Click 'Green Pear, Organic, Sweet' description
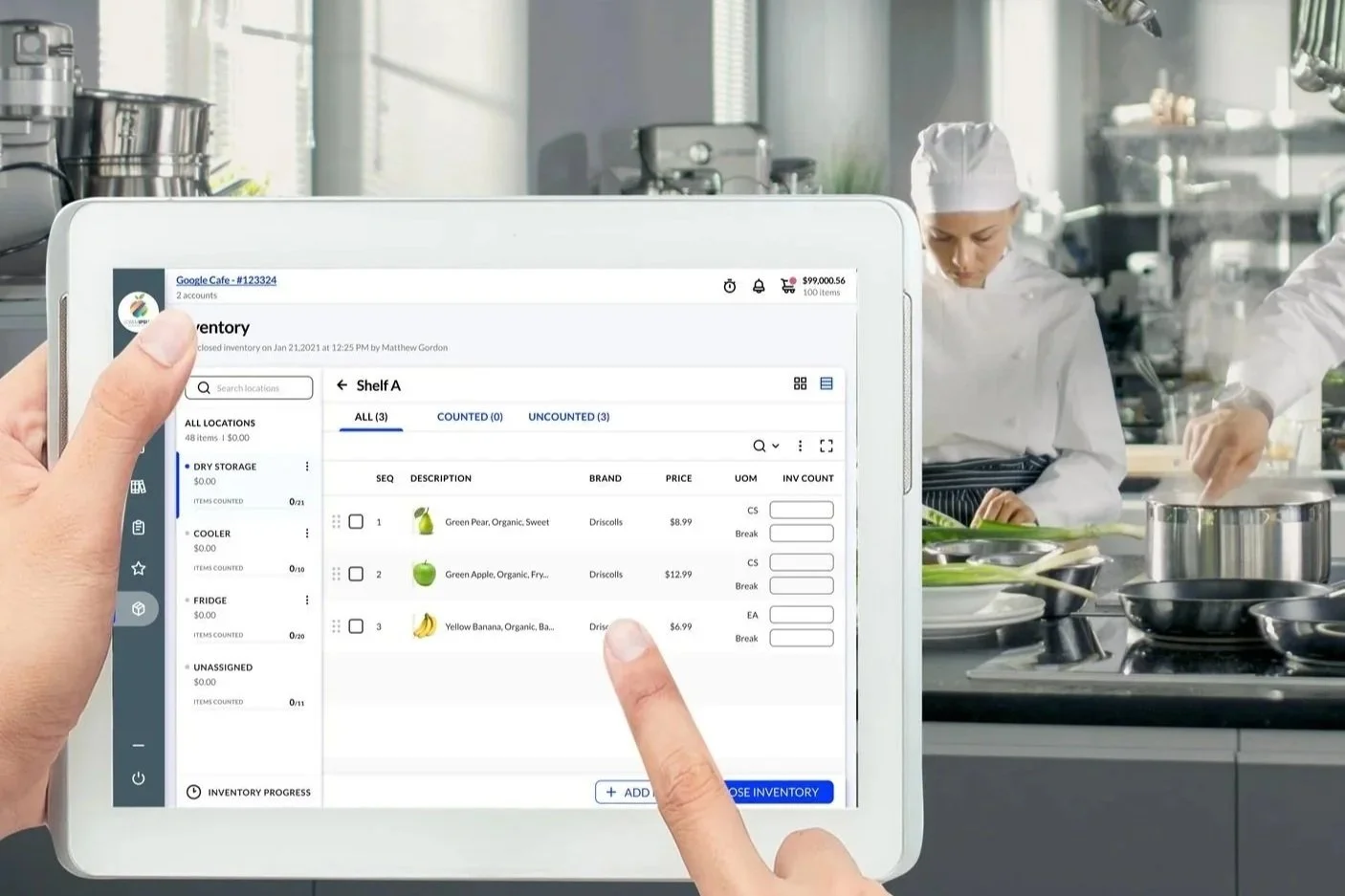Screen dimensions: 1345x896 497,522
